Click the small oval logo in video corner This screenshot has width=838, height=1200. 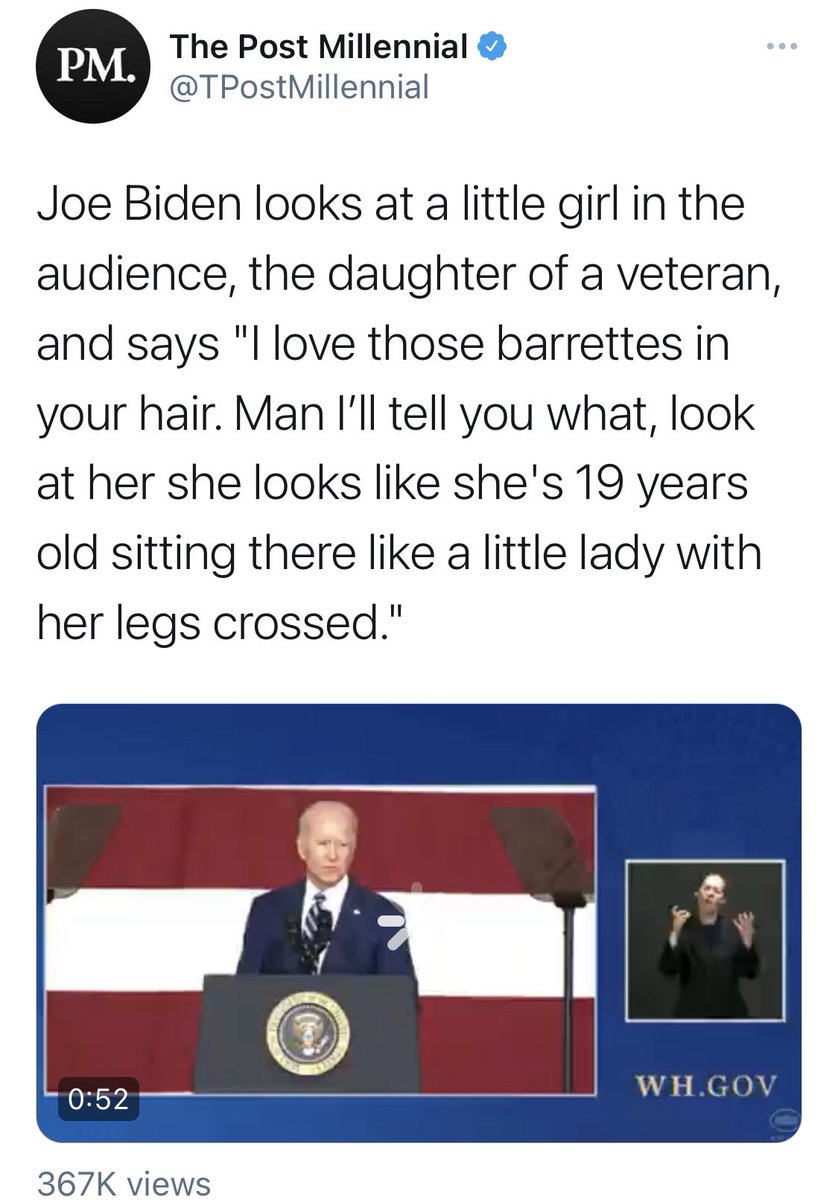coord(783,1122)
